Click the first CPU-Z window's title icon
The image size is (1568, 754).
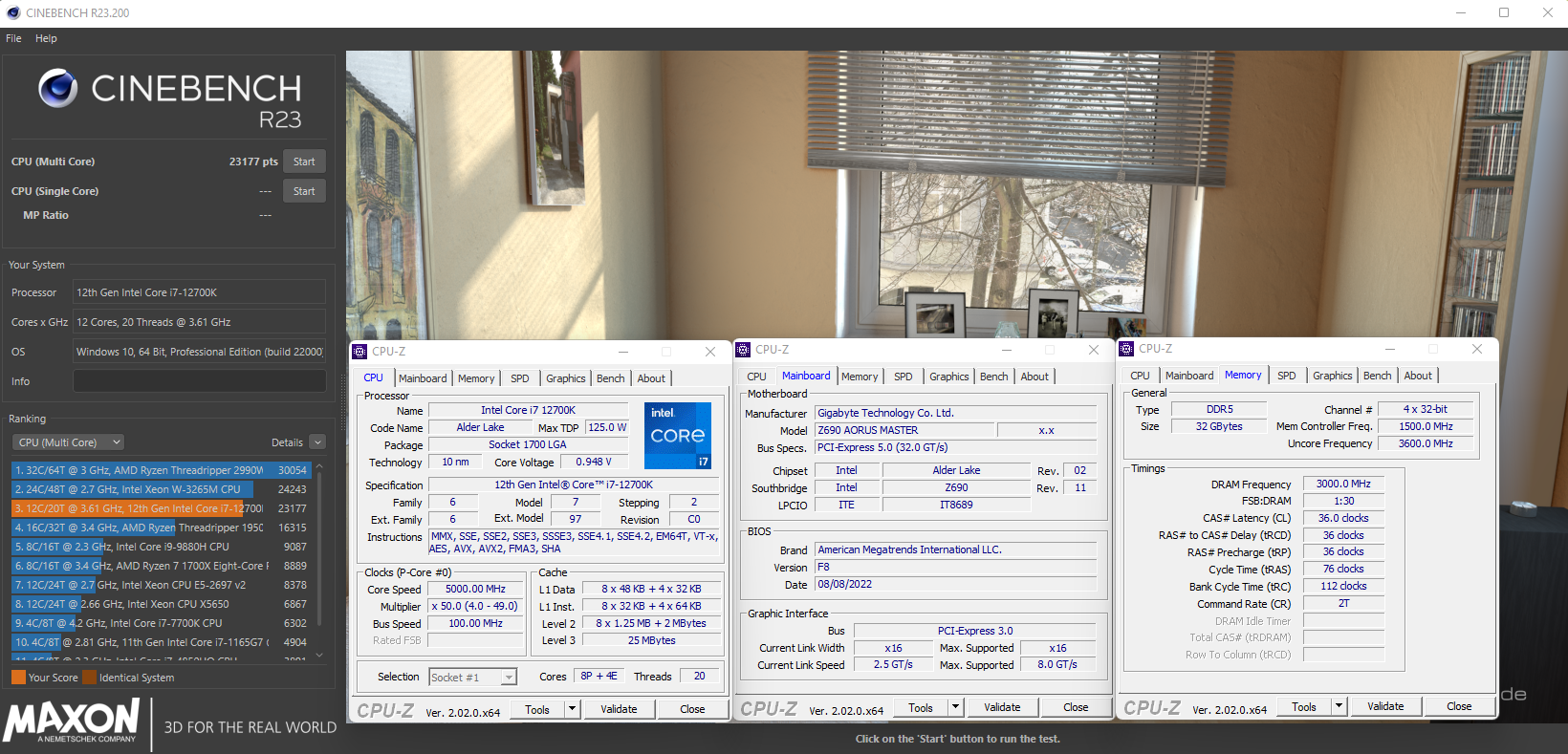(359, 351)
